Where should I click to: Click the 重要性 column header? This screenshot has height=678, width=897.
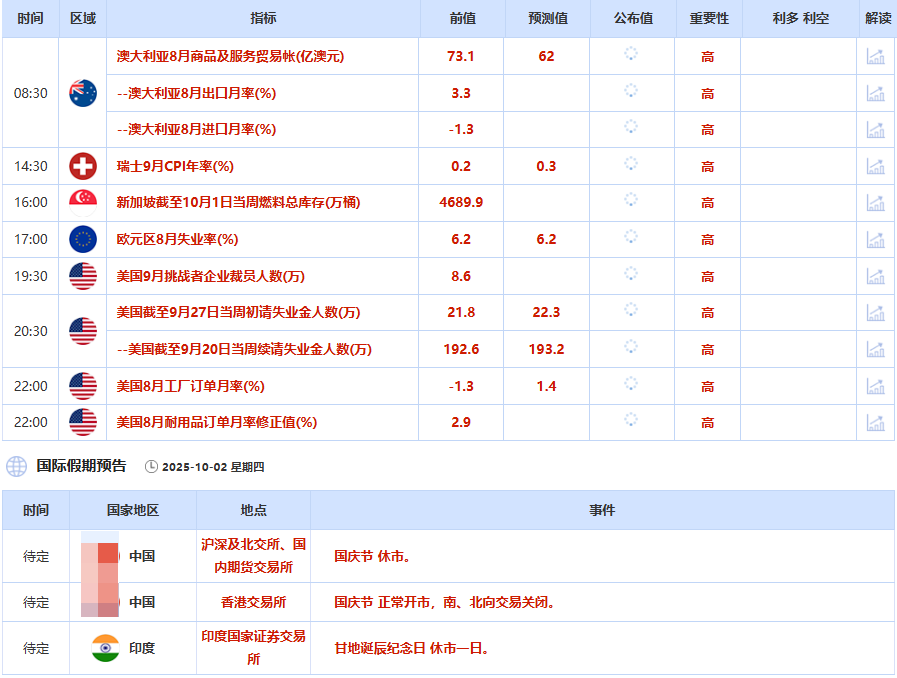[x=709, y=18]
